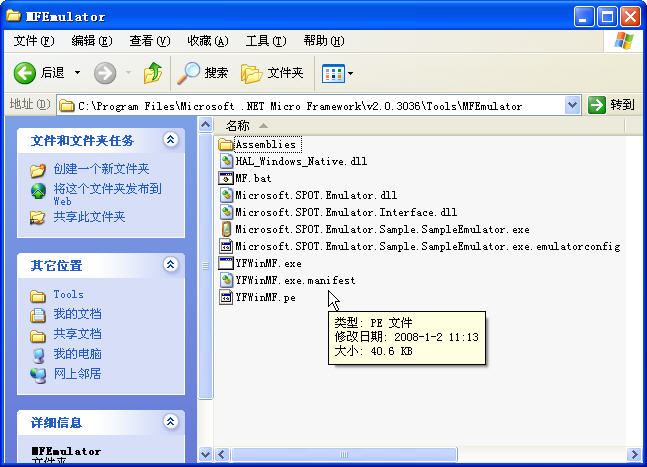
Task: Open the address bar dropdown arrow
Action: pyautogui.click(x=572, y=105)
